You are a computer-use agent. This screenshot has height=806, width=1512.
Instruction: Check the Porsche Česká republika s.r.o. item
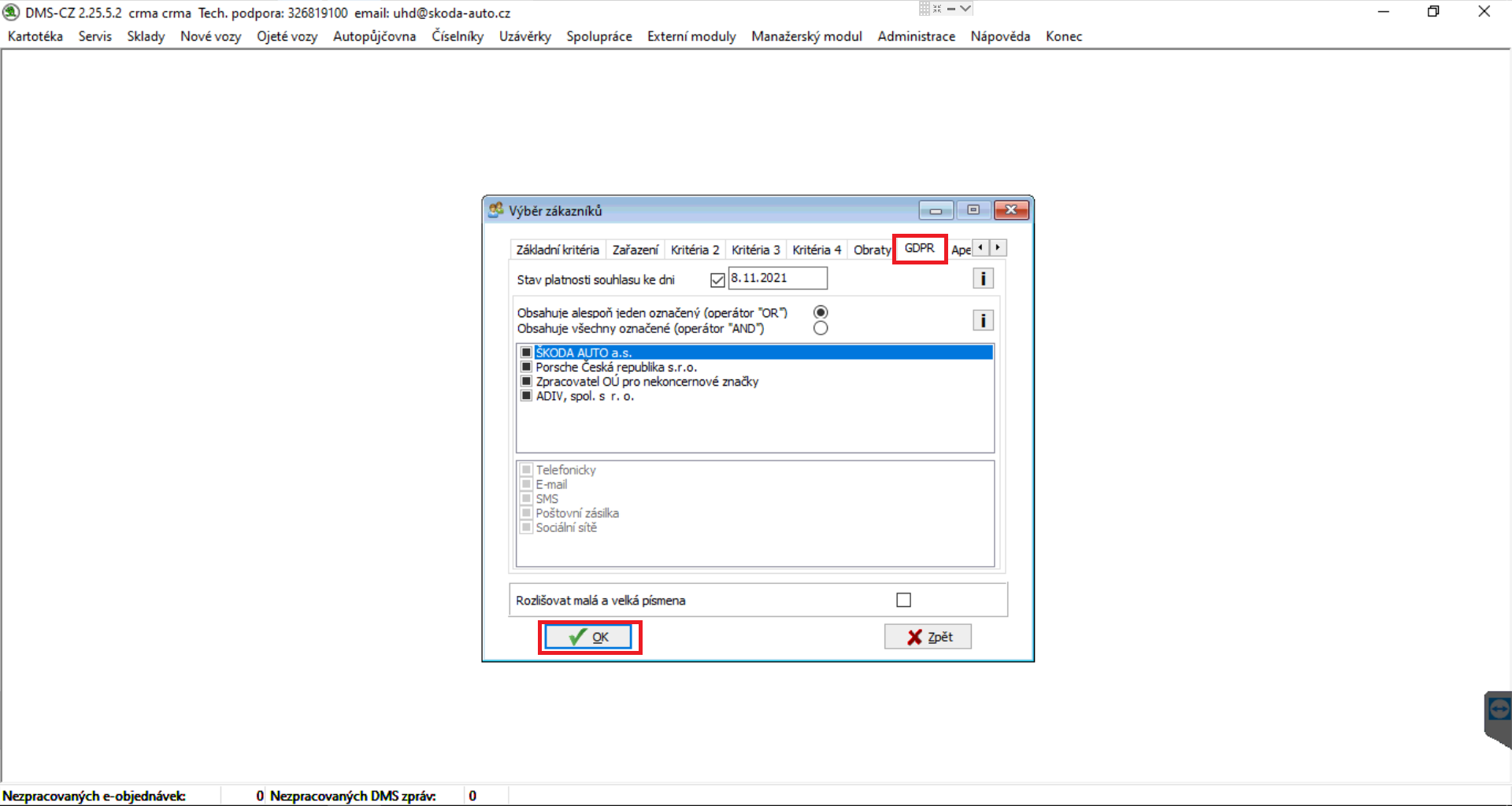[526, 368]
